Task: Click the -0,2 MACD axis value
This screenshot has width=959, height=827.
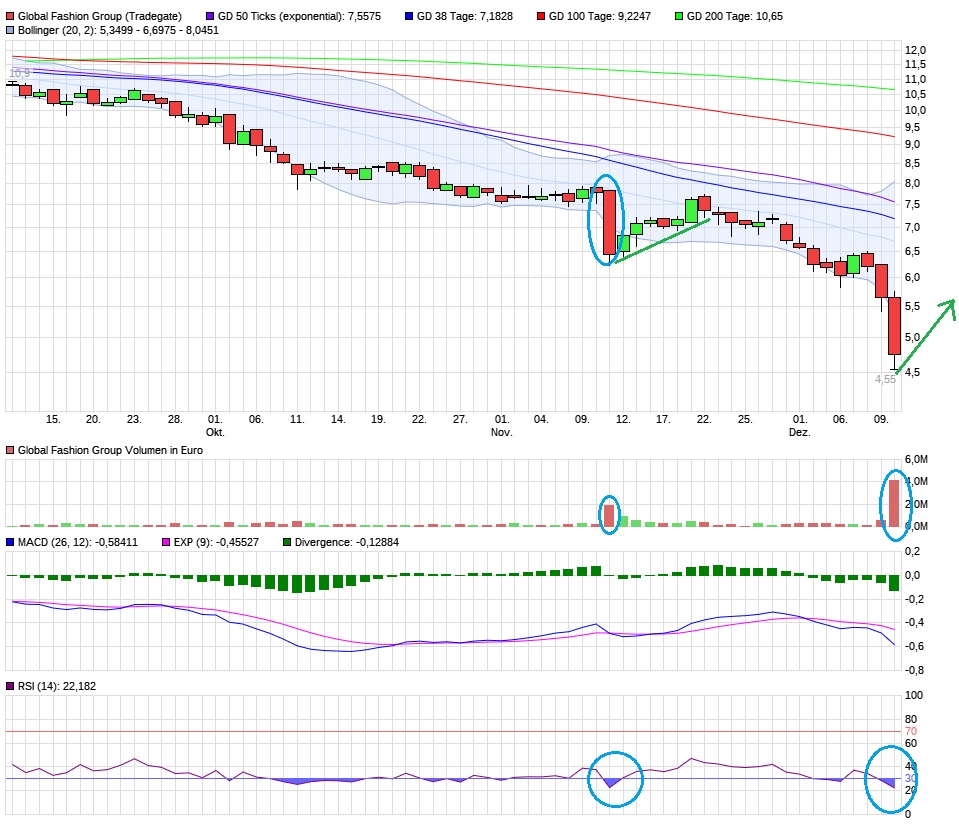Action: (914, 599)
